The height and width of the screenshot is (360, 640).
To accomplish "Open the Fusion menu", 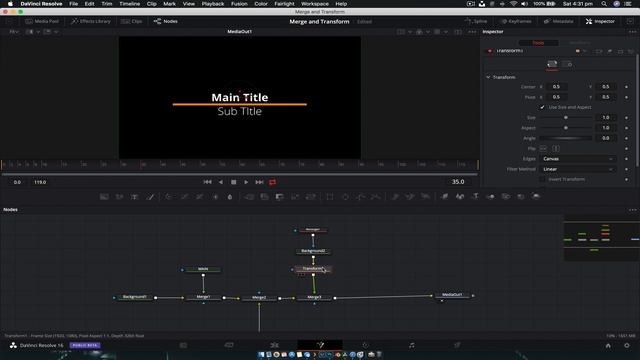I will [x=239, y=4].
